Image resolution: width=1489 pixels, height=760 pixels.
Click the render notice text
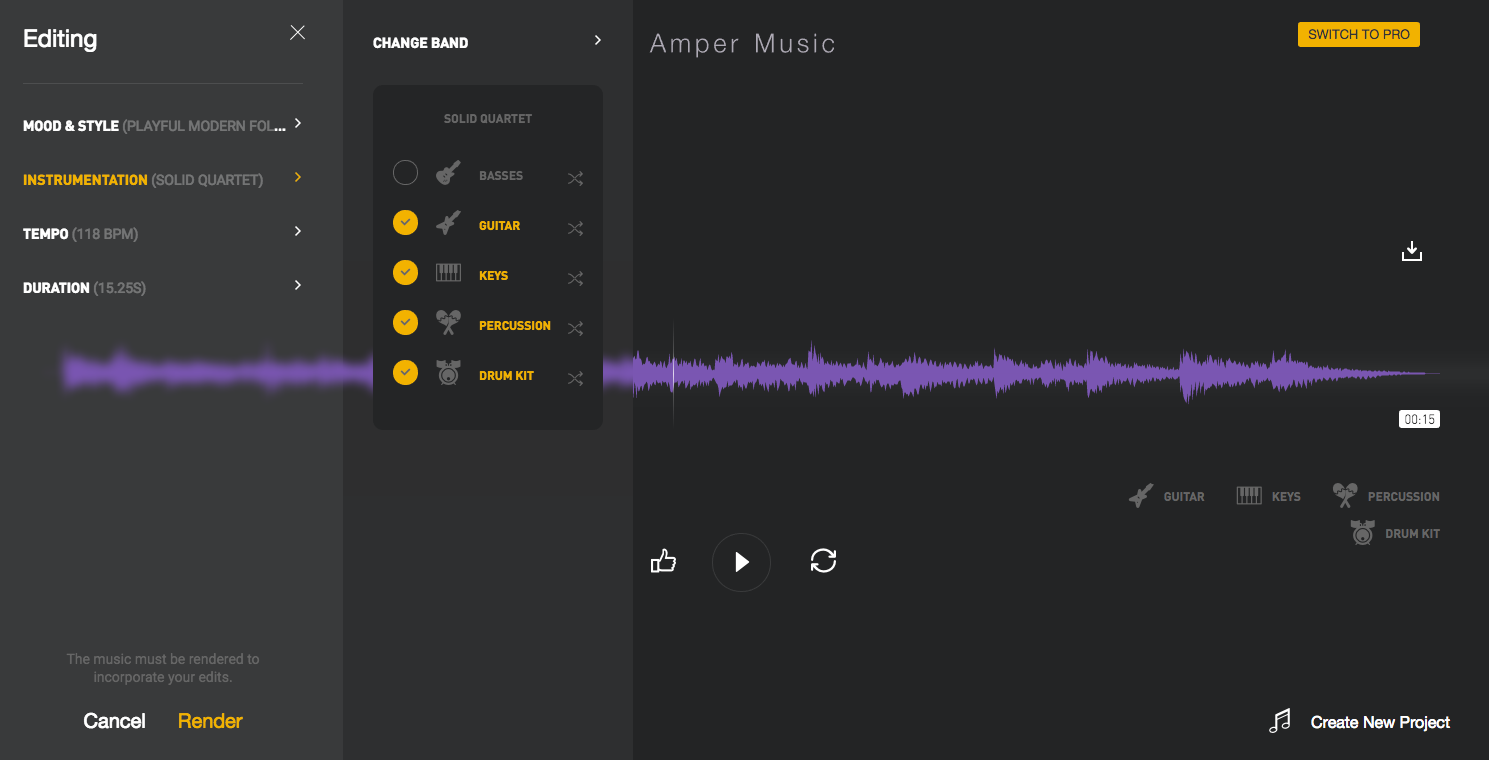pyautogui.click(x=163, y=668)
